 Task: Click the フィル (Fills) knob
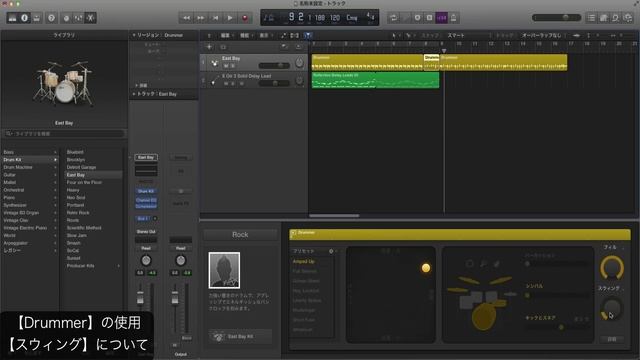(611, 268)
